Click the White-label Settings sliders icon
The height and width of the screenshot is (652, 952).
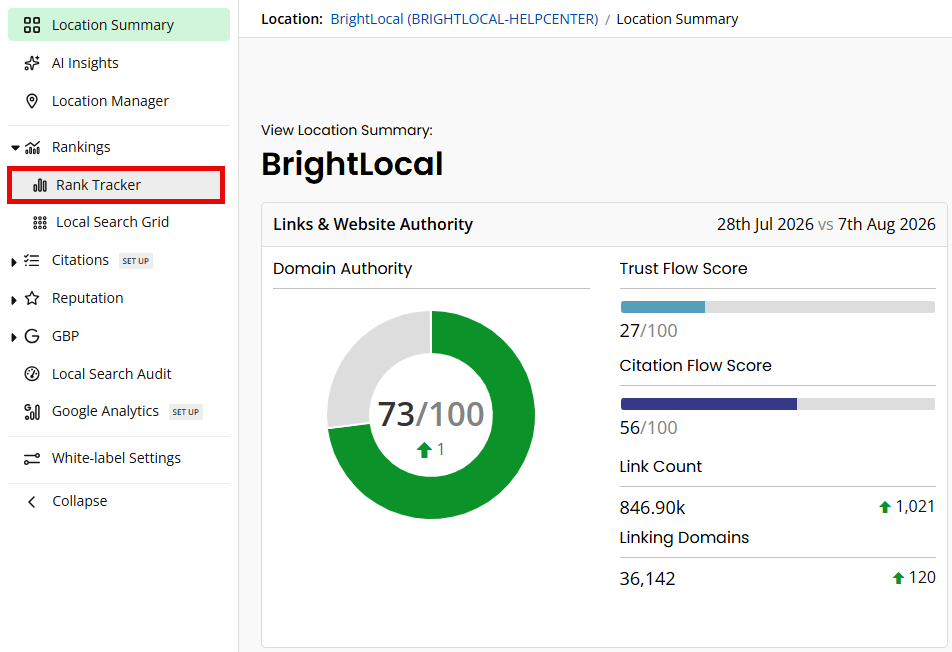[32, 458]
